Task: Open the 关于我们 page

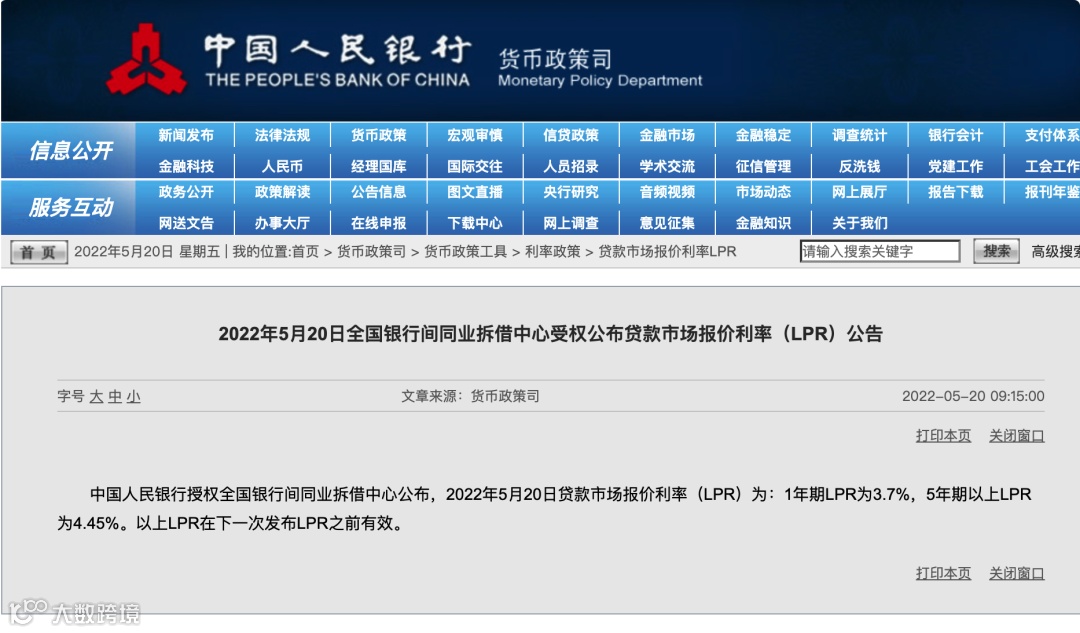Action: point(860,223)
